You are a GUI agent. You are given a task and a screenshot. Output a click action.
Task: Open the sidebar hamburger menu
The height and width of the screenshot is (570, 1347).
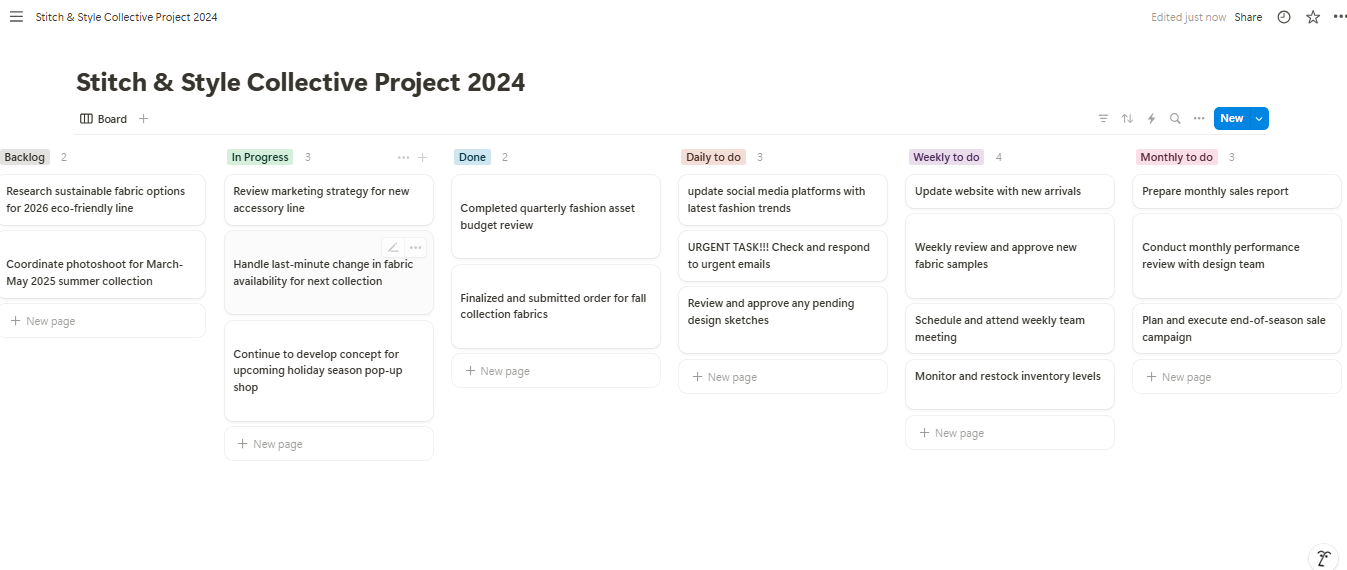pyautogui.click(x=16, y=17)
